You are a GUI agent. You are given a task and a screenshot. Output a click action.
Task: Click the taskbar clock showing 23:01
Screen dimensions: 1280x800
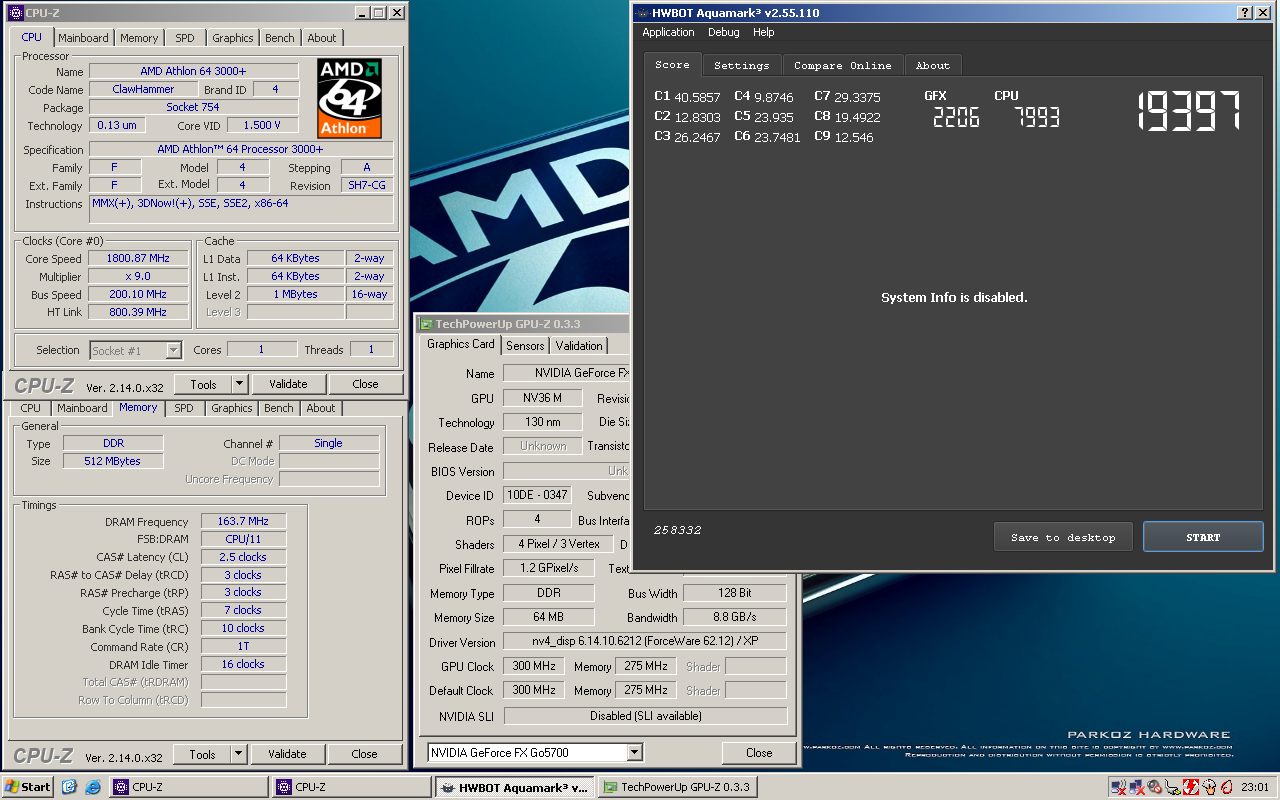(x=1255, y=787)
